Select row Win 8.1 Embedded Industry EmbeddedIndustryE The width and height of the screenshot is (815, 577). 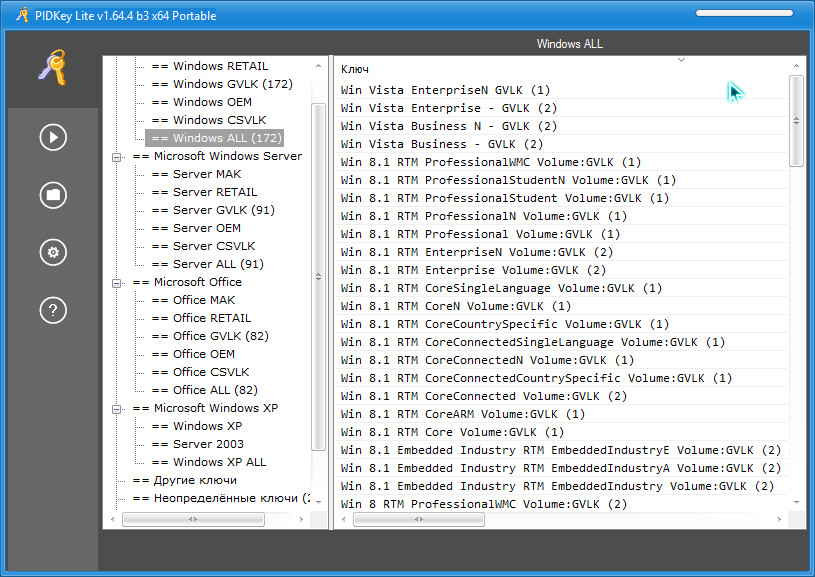[x=561, y=450]
